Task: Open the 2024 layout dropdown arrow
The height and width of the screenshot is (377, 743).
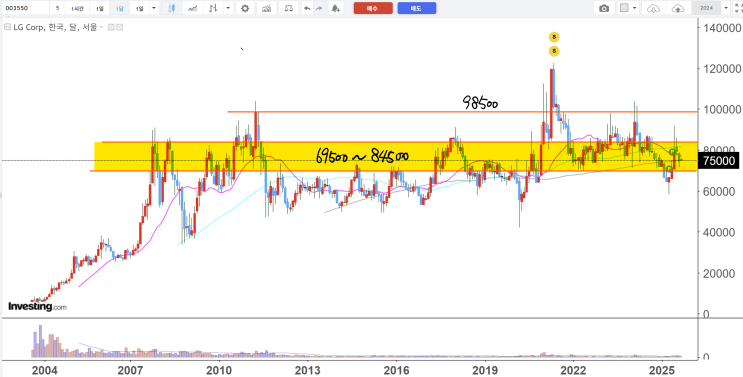Action: (x=725, y=8)
